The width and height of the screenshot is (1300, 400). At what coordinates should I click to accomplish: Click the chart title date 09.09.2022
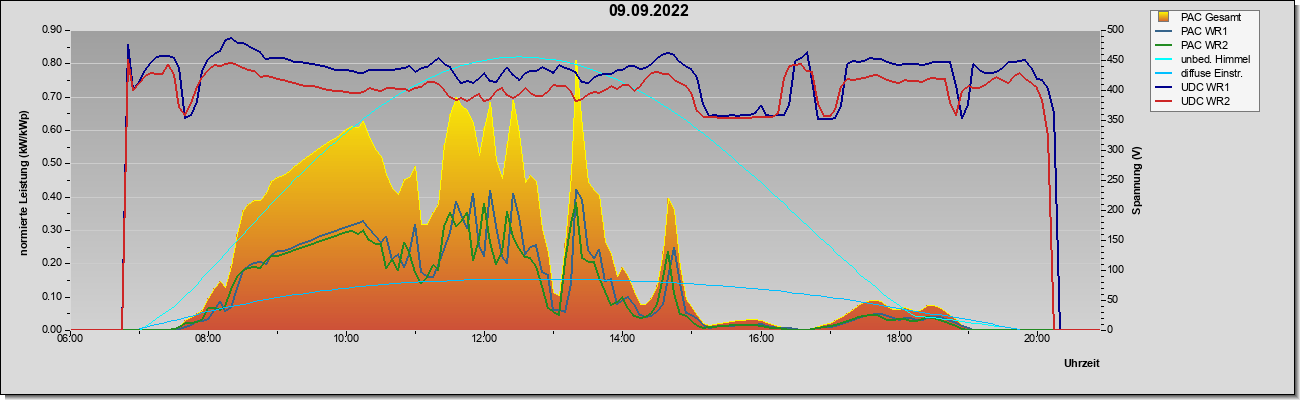click(x=649, y=11)
